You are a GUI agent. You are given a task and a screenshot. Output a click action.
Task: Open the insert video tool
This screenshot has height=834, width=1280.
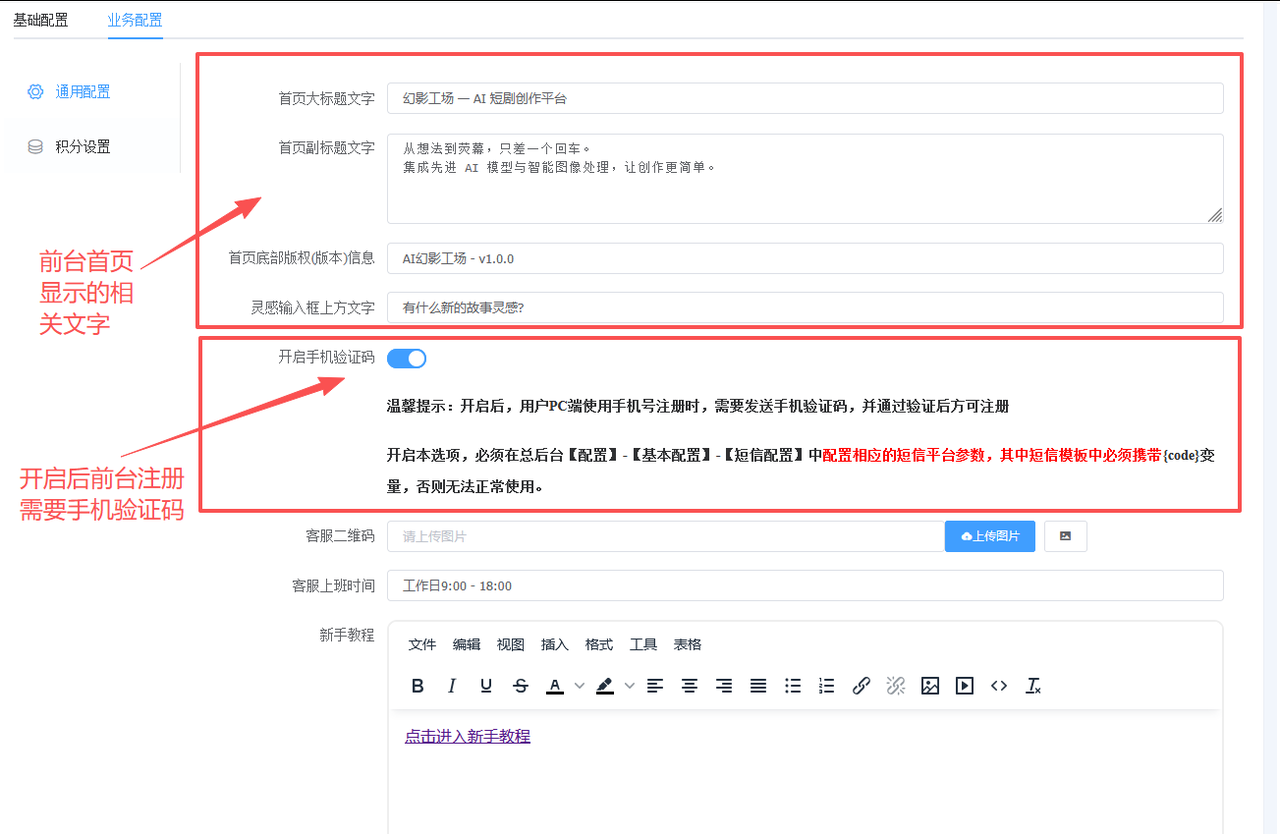[964, 686]
